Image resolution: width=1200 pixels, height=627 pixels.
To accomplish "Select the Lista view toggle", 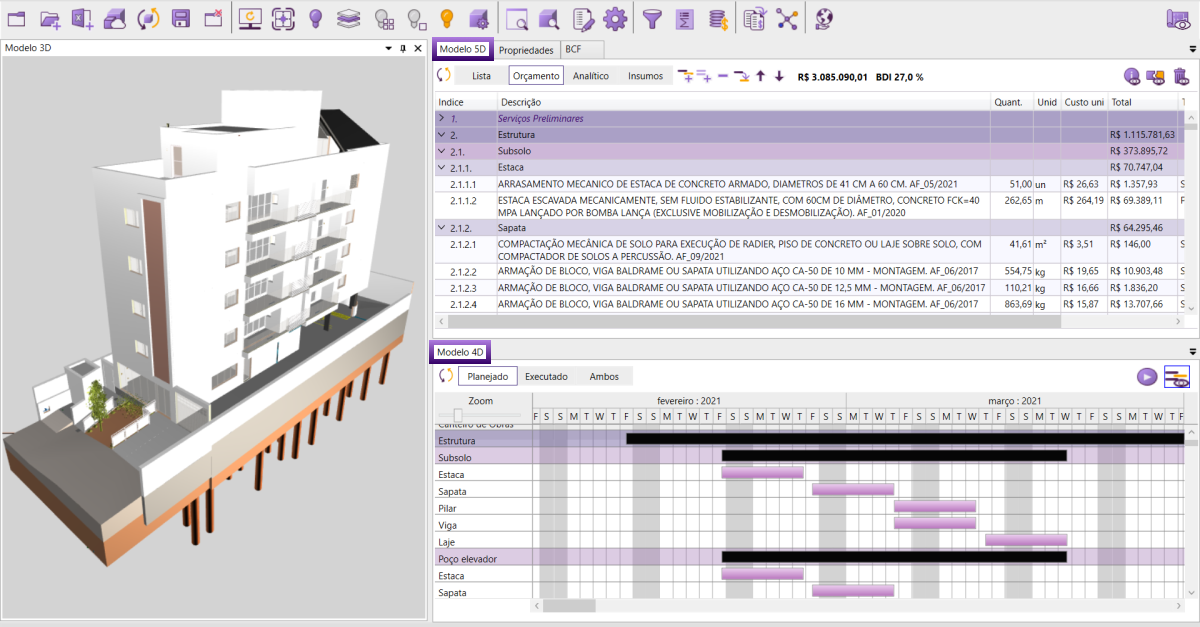I will [x=481, y=76].
